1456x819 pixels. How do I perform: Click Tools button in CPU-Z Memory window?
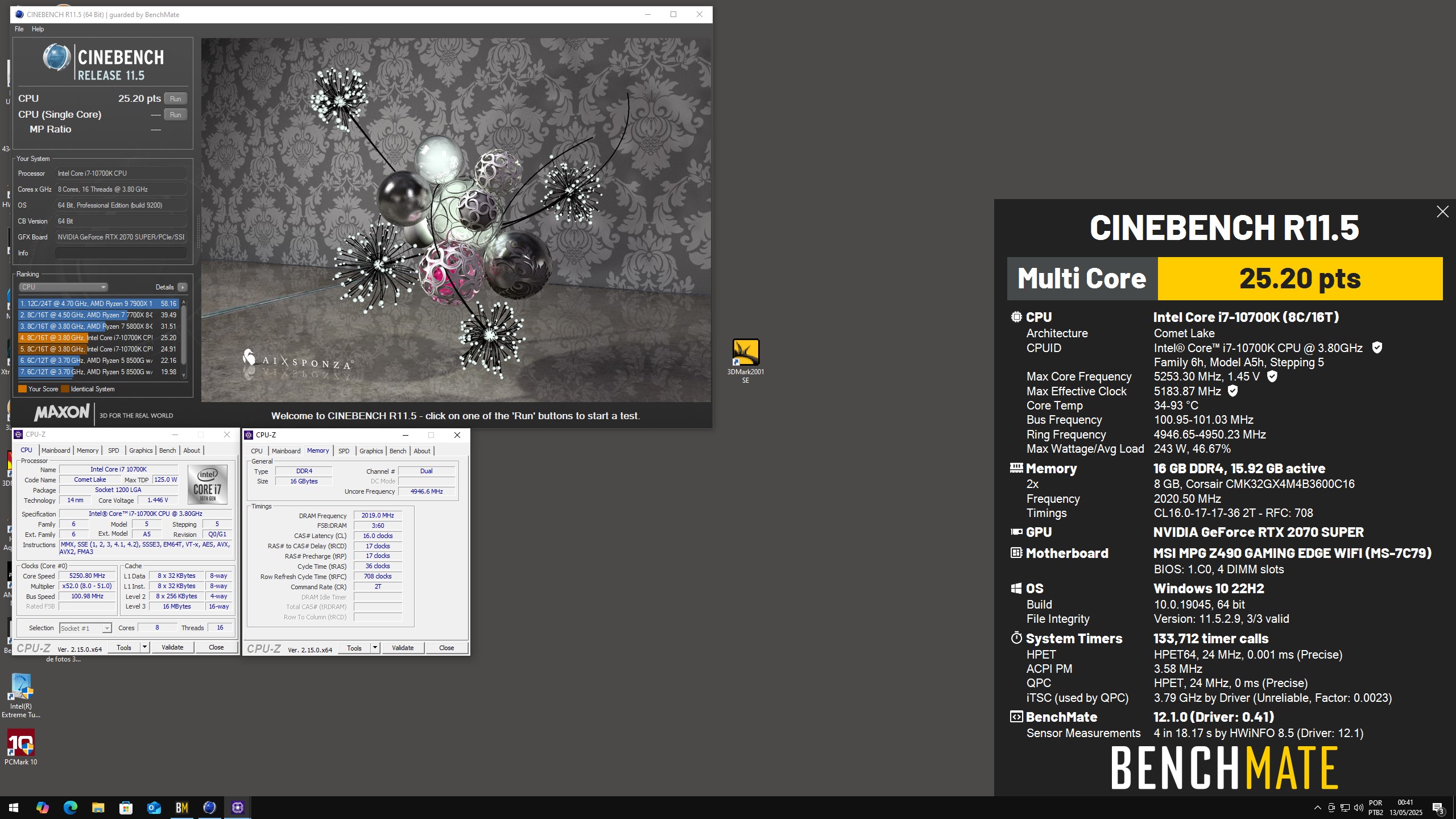pyautogui.click(x=354, y=648)
